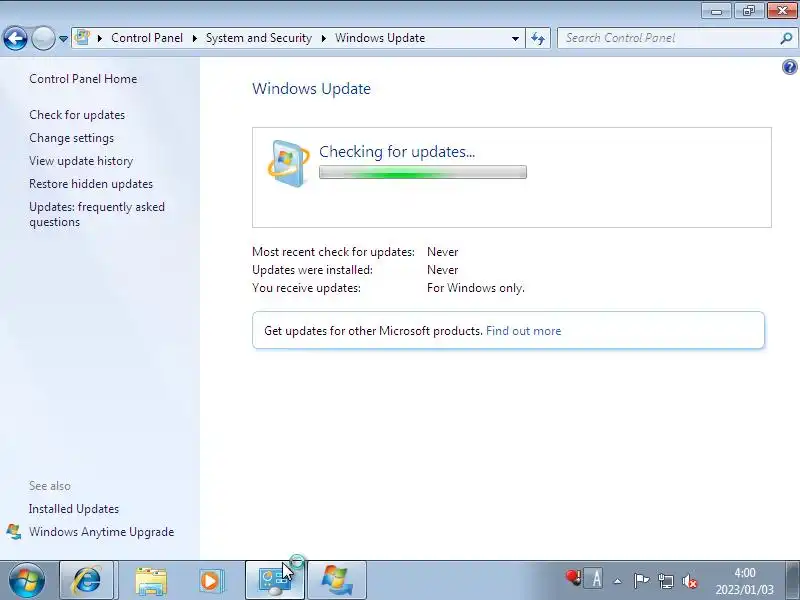Image resolution: width=800 pixels, height=600 pixels.
Task: Click the Windows Anytime Upgrade flag icon
Action: coord(14,532)
